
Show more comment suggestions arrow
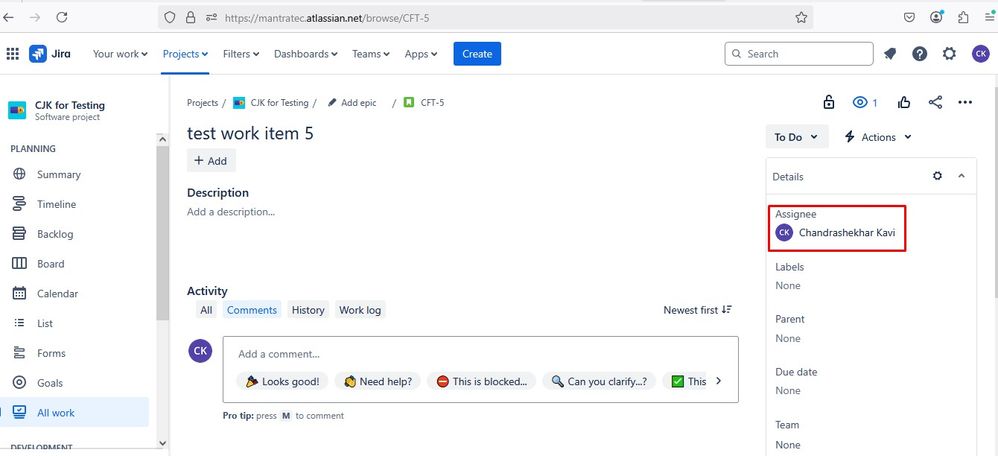[719, 381]
